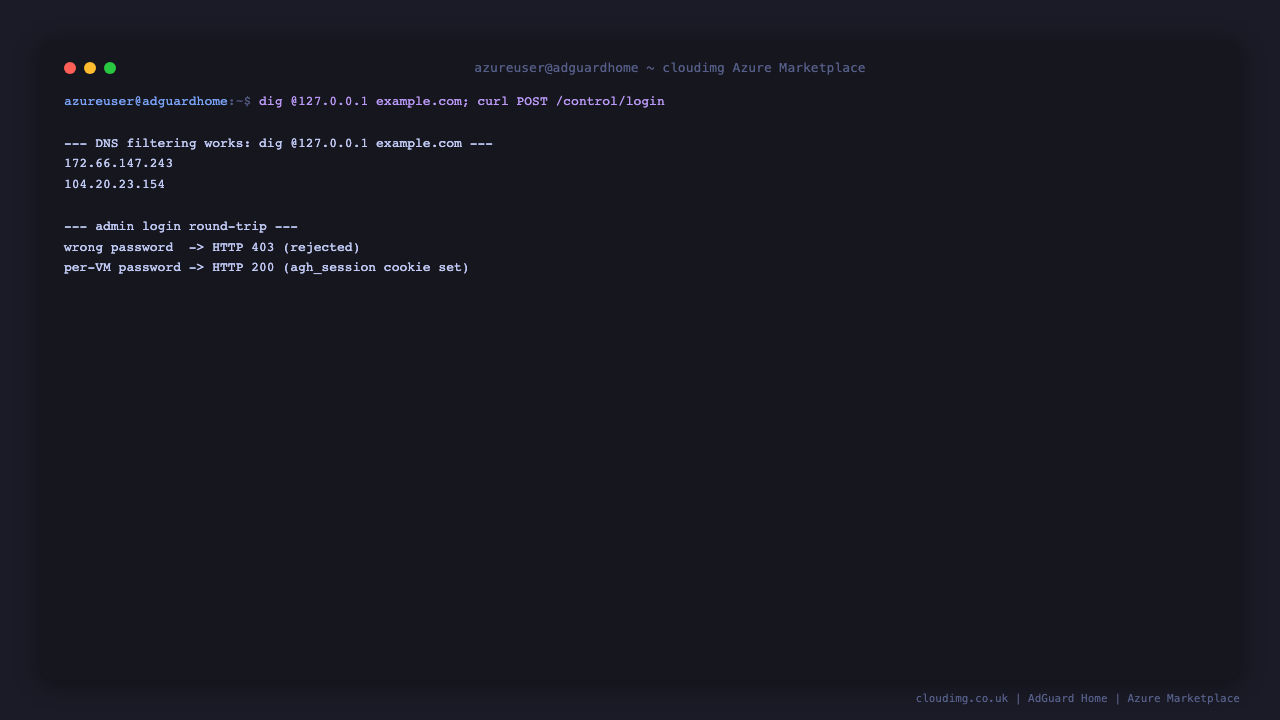Click the wrong password HTTP 403 line
The height and width of the screenshot is (720, 1280).
click(x=212, y=247)
